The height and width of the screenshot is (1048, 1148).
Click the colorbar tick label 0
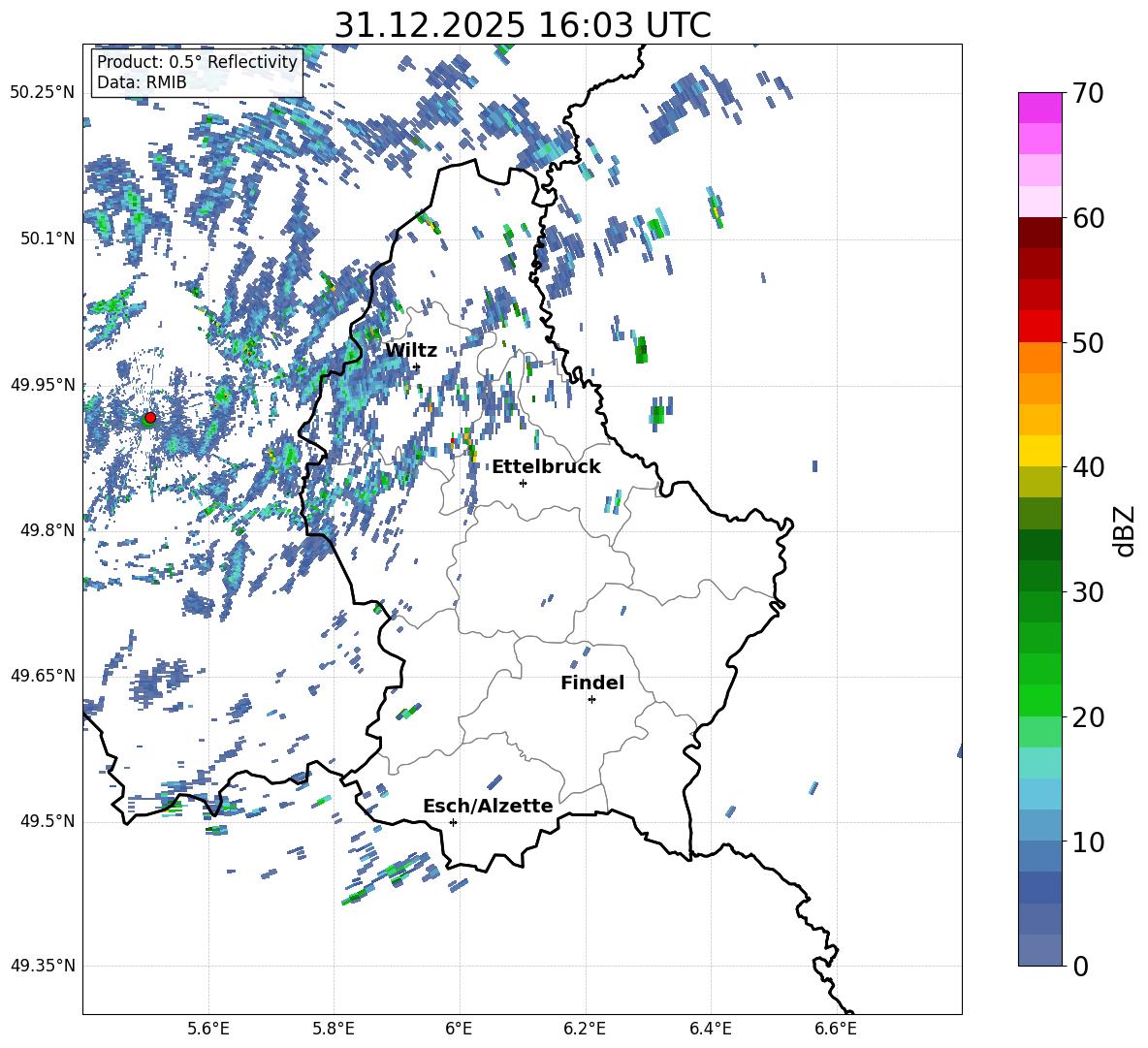[x=1081, y=967]
